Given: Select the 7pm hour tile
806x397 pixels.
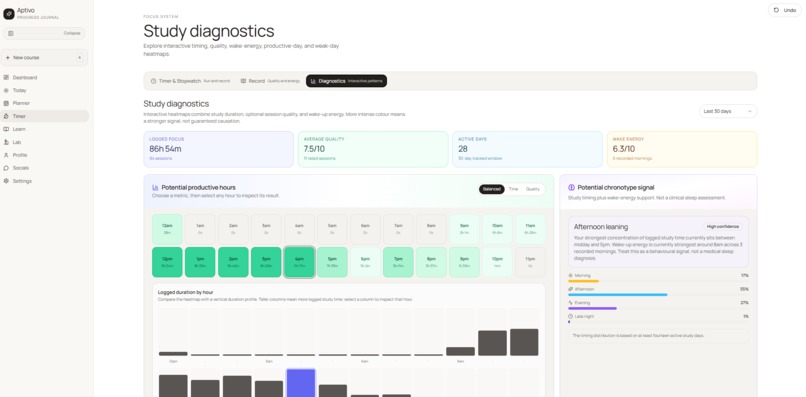Looking at the screenshot, I should pos(398,262).
